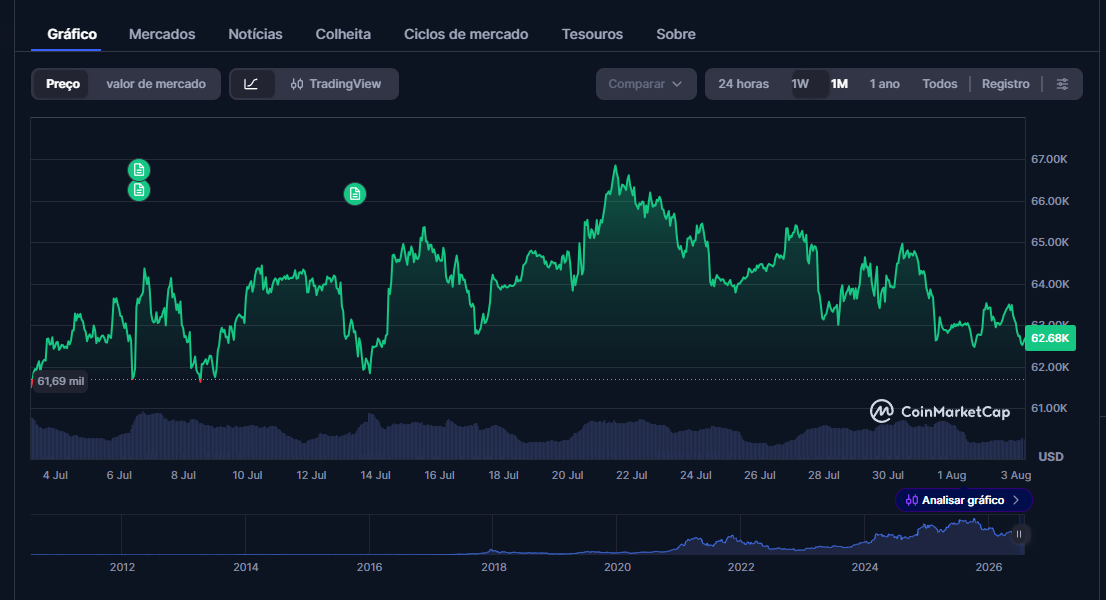Open the Sobre tab
The height and width of the screenshot is (600, 1106).
point(676,34)
